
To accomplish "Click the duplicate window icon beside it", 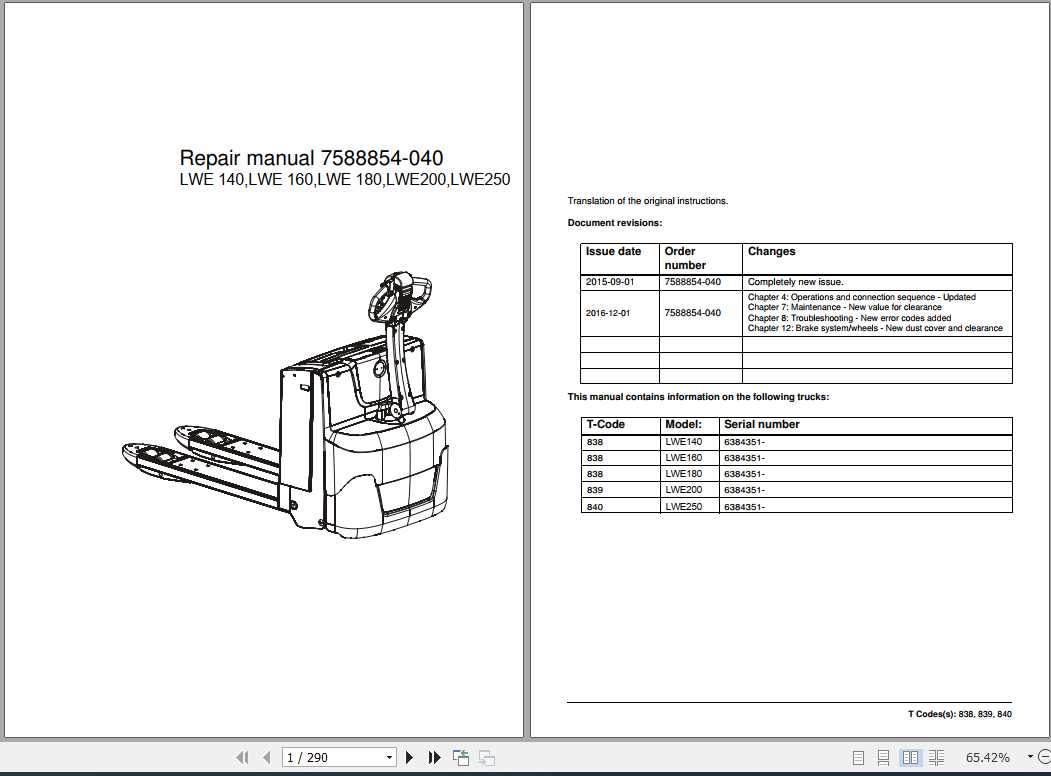I will pyautogui.click(x=486, y=757).
